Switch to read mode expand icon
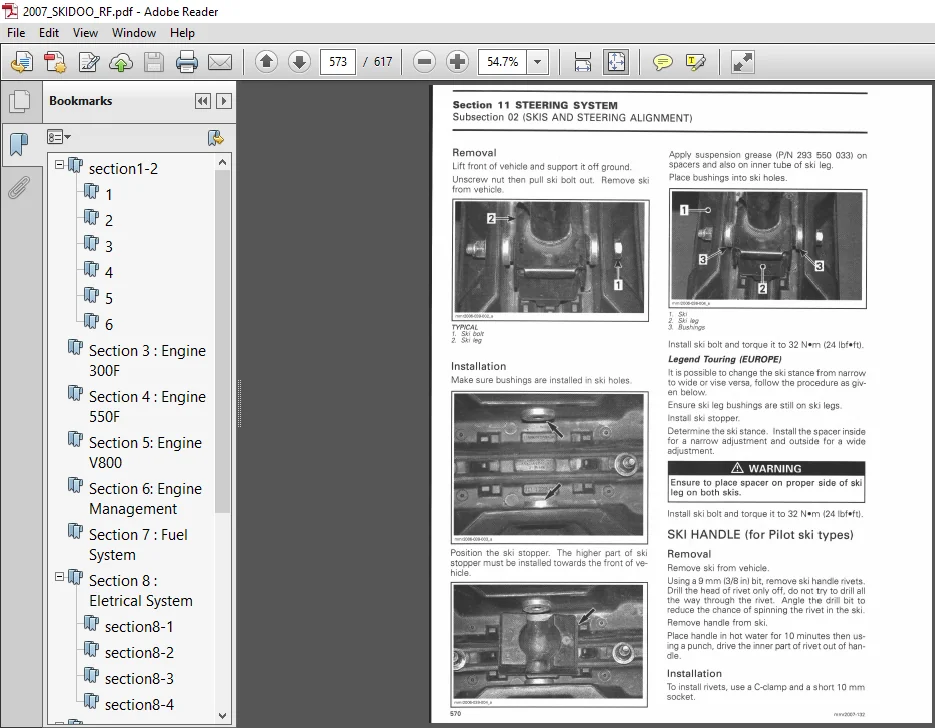 tap(742, 62)
